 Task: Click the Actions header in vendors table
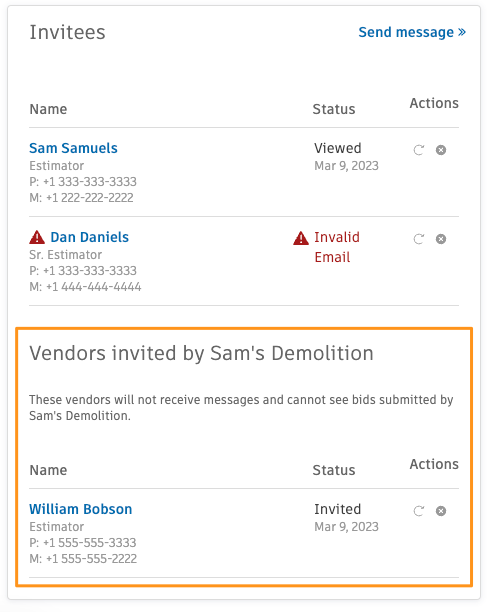pyautogui.click(x=434, y=464)
